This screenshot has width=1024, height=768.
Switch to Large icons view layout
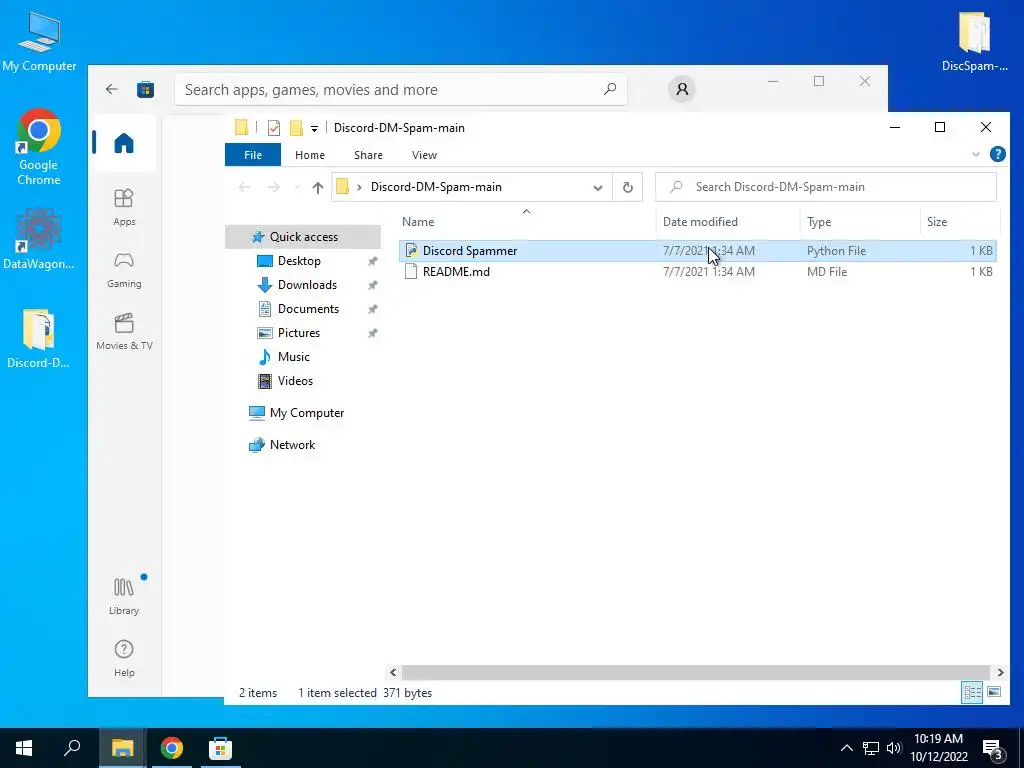(994, 692)
